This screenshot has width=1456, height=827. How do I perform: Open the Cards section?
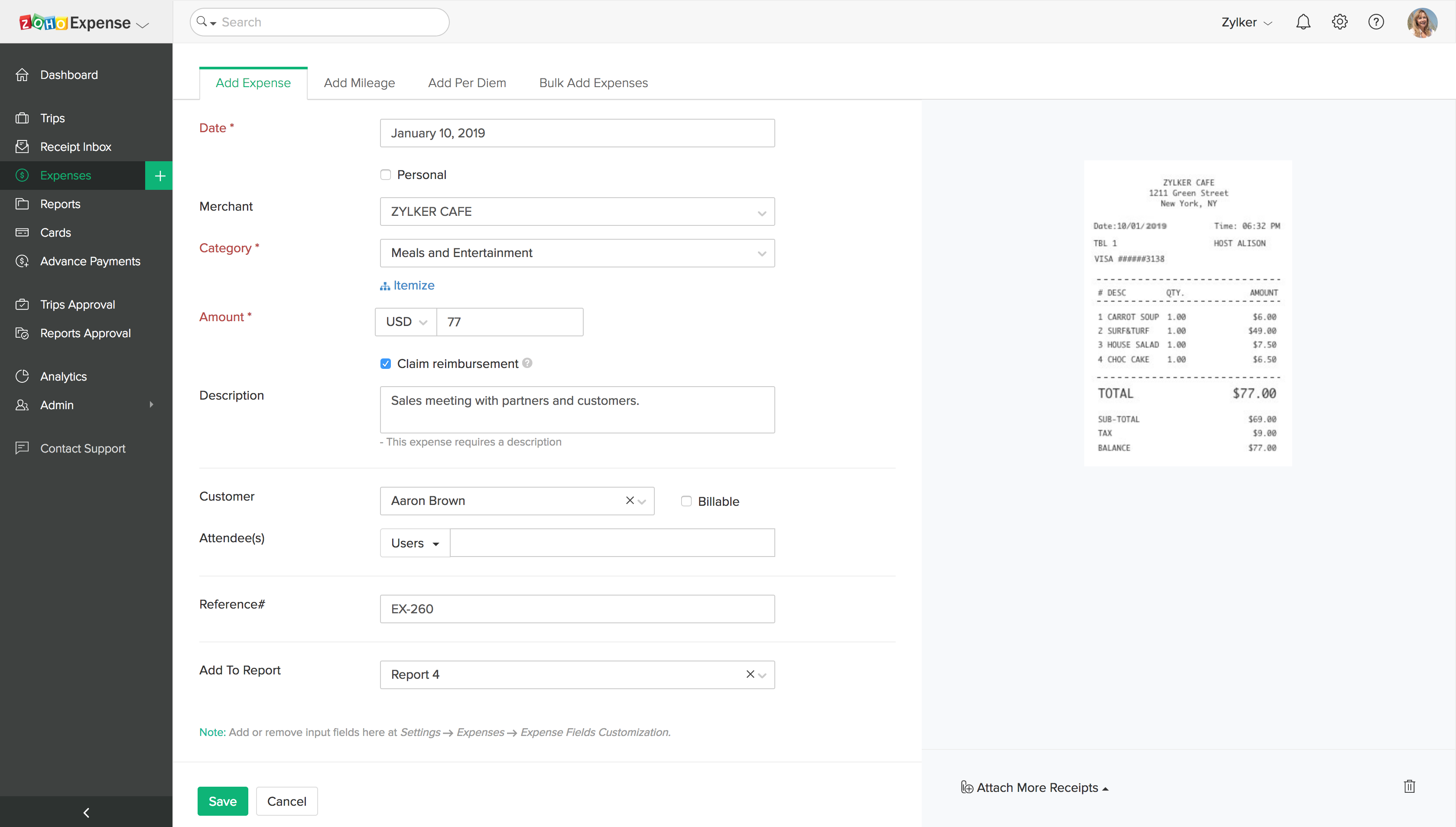(55, 232)
